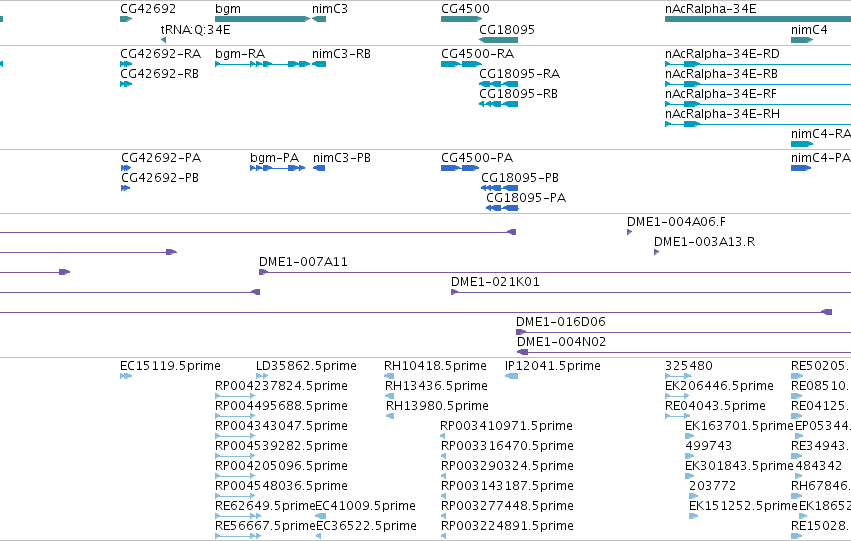The image size is (851, 541).
Task: Select the CG18095 gene label
Action: (507, 29)
